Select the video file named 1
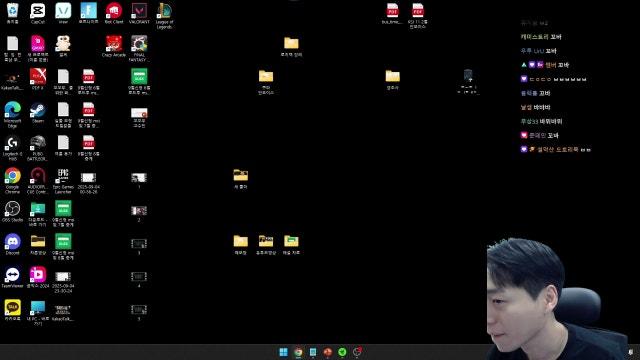Image resolution: width=640 pixels, height=360 pixels. [139, 180]
